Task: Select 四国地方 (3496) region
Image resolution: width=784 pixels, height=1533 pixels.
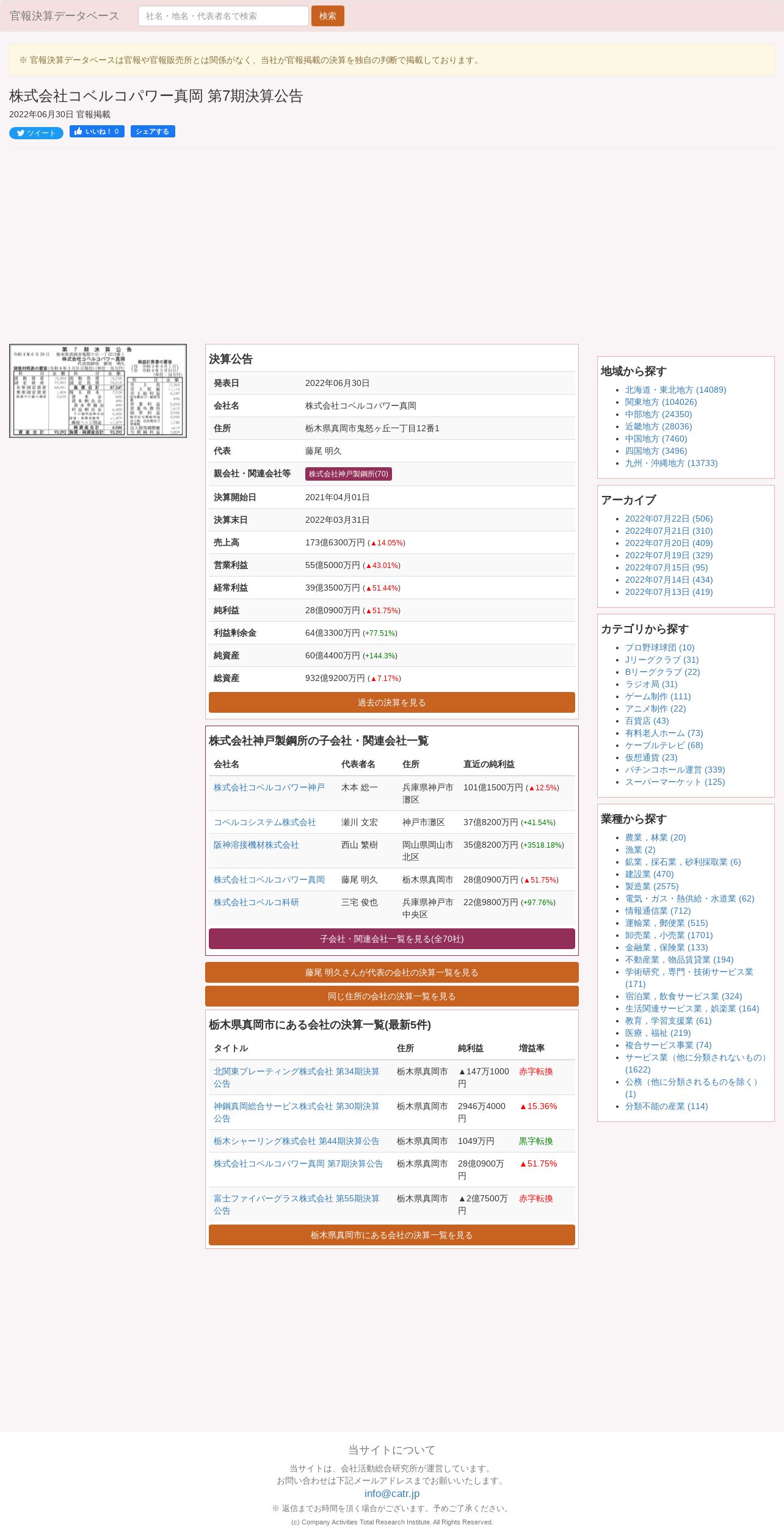Action: [656, 451]
